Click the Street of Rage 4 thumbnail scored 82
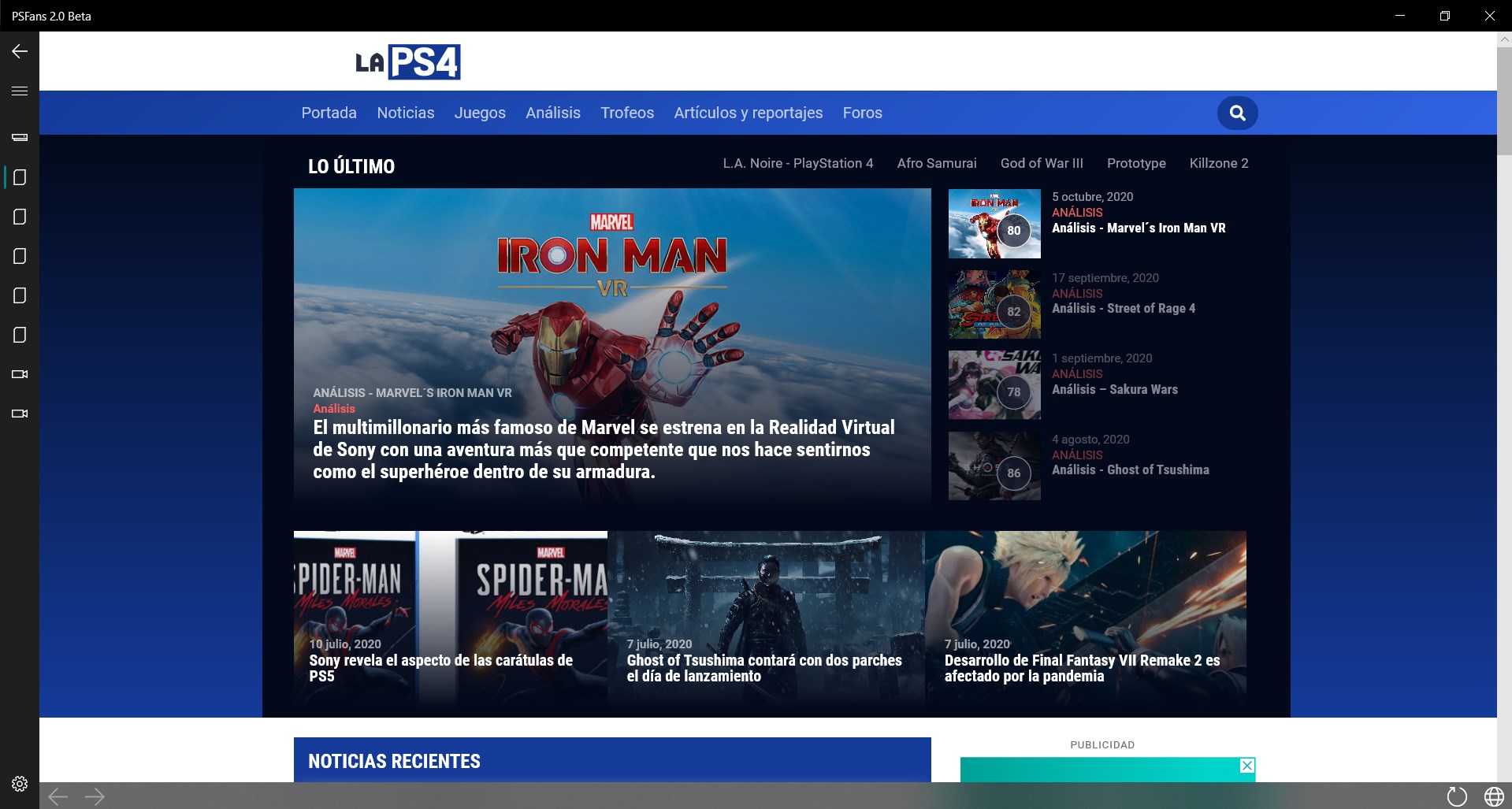This screenshot has height=809, width=1512. [994, 304]
